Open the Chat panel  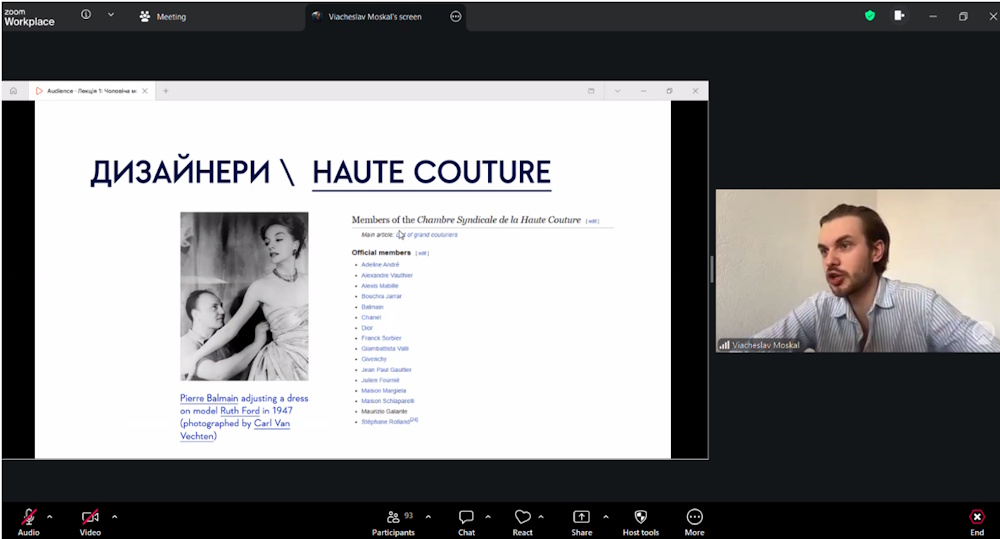click(466, 518)
